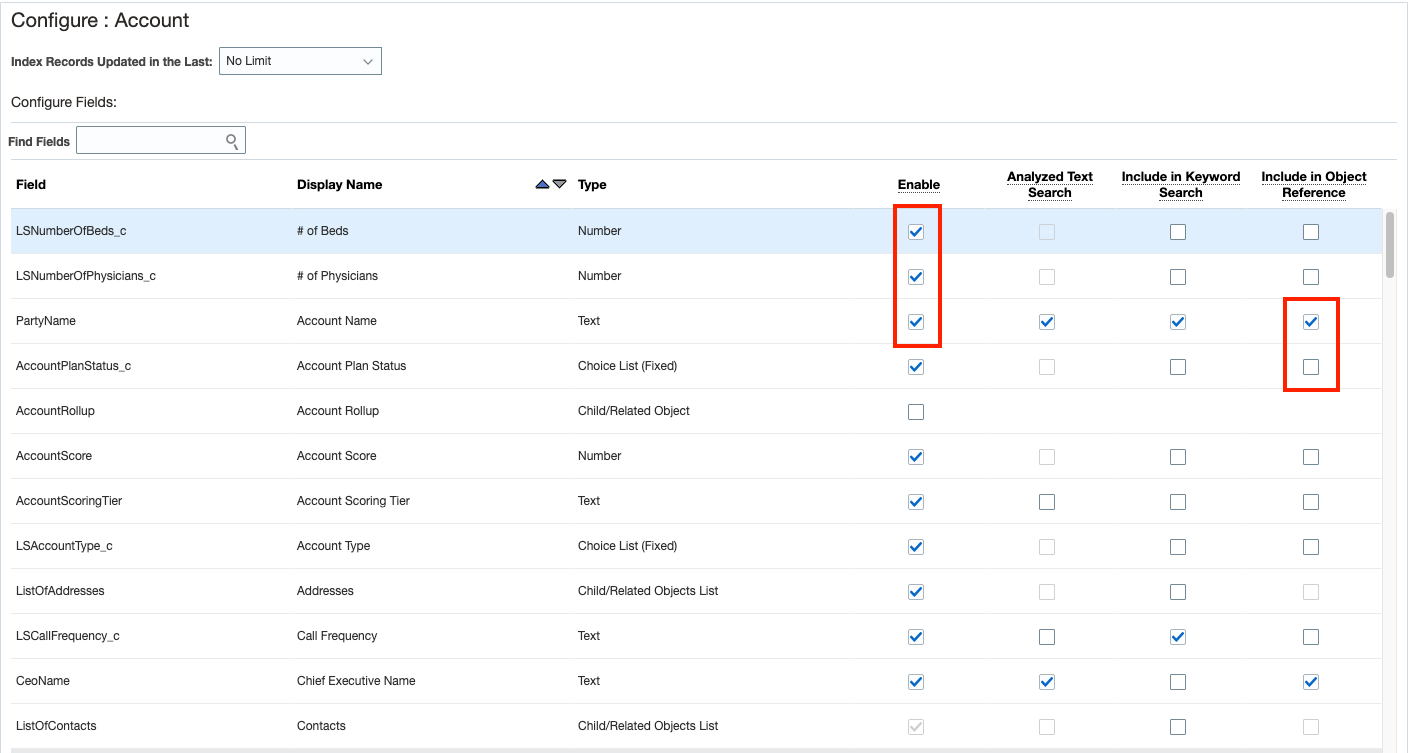Enable Keyword Search for Account Scoring Tier
Viewport: 1409px width, 753px height.
pos(1177,501)
